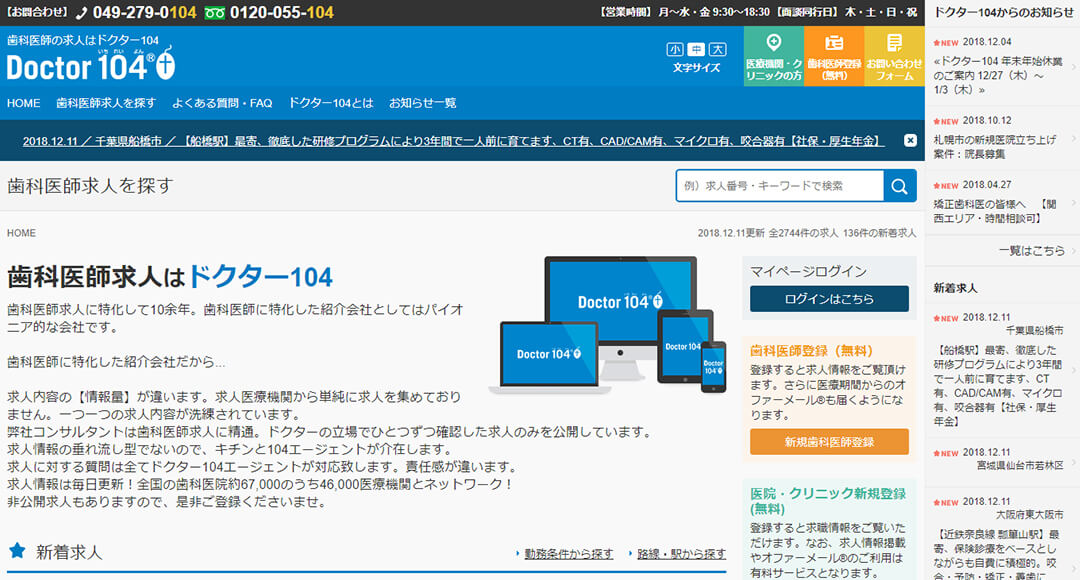
Task: Click the search magnifier button
Action: point(900,186)
